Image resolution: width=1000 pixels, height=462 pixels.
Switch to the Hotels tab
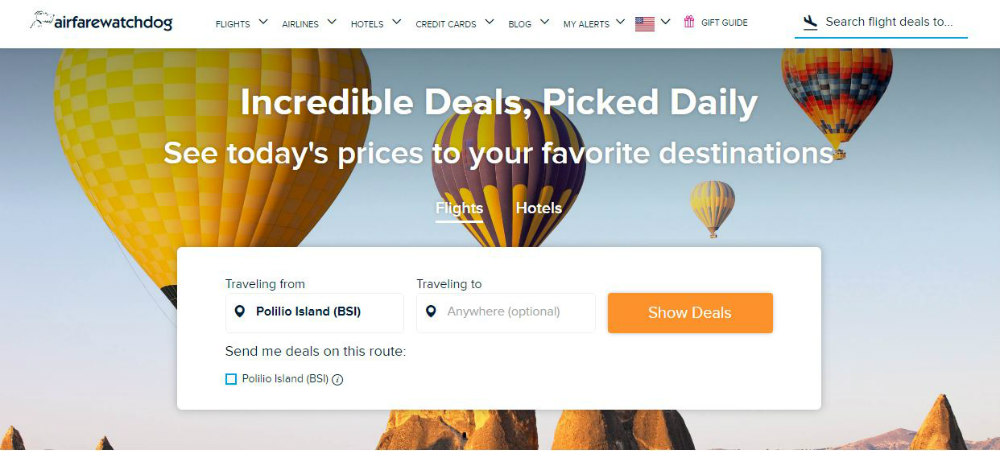point(538,208)
